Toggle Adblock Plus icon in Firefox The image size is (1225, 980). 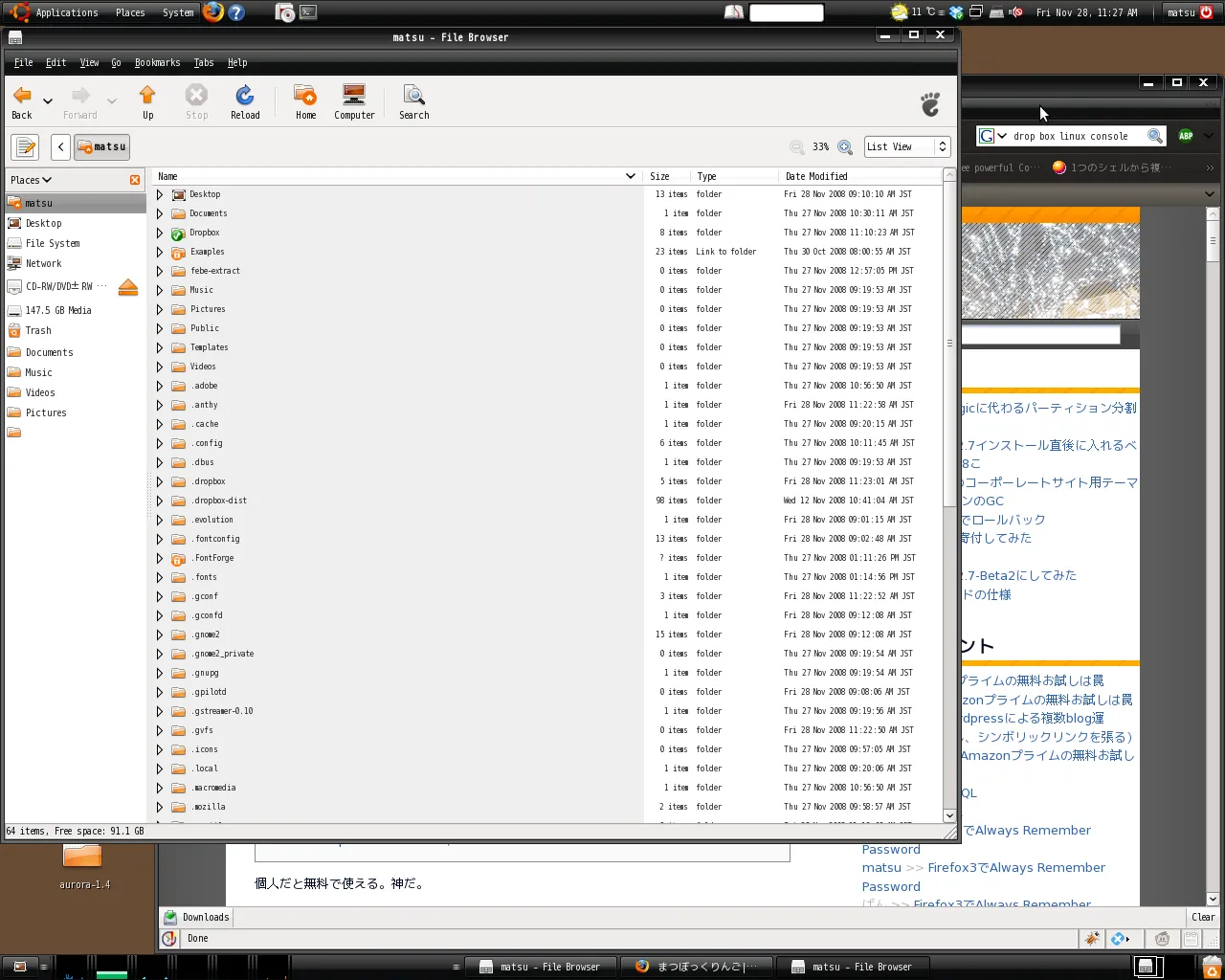[x=1186, y=136]
